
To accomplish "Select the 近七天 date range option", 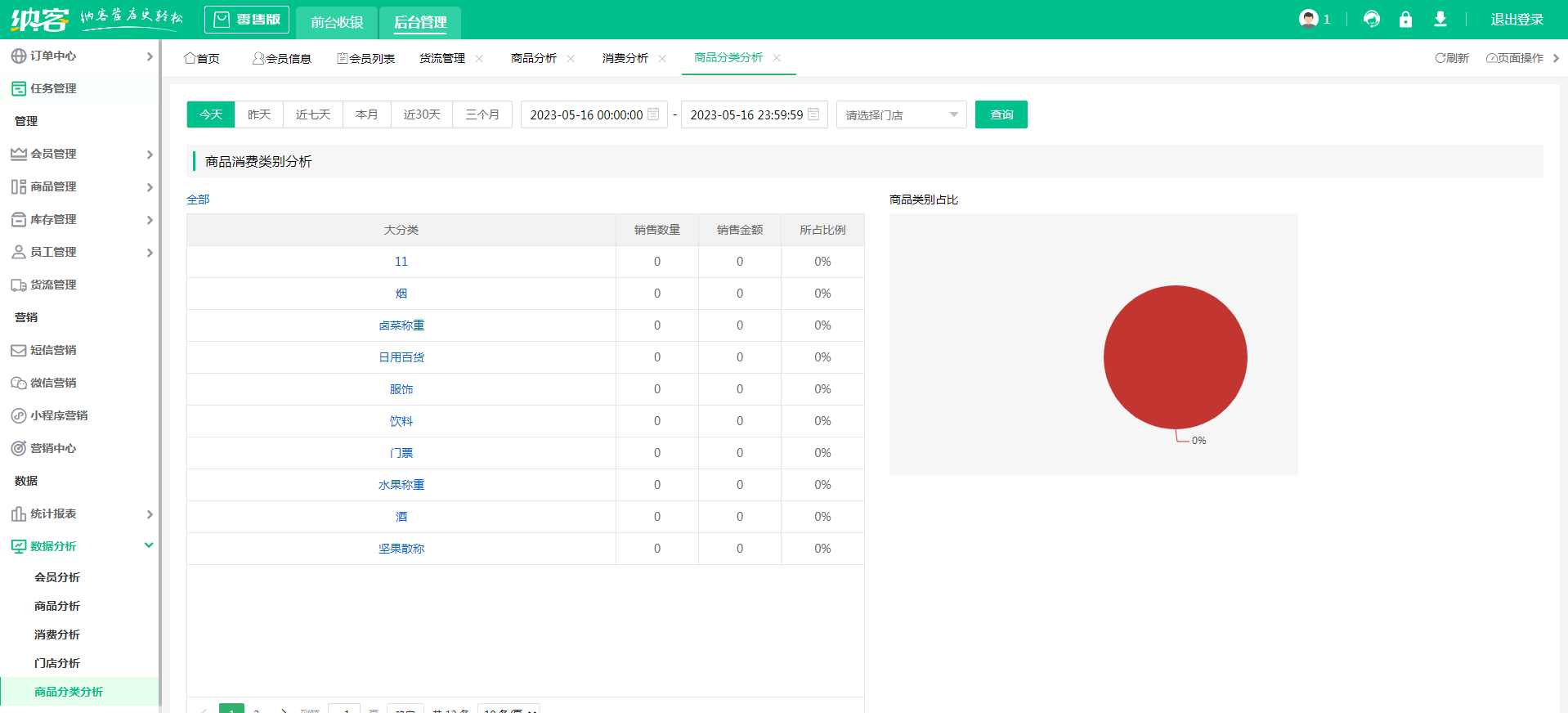I will point(313,114).
